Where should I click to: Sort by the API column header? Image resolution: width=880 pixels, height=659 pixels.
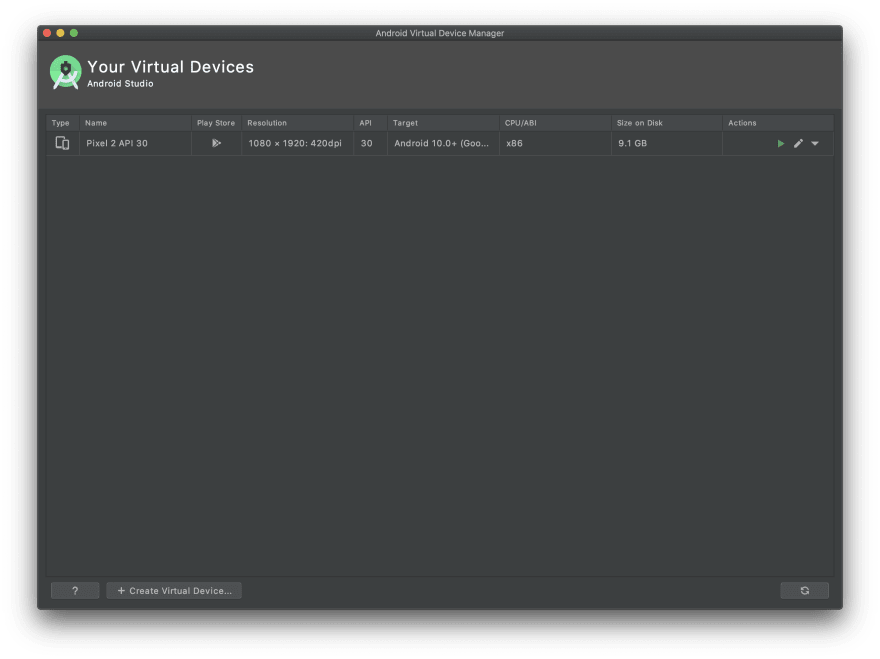(x=370, y=123)
